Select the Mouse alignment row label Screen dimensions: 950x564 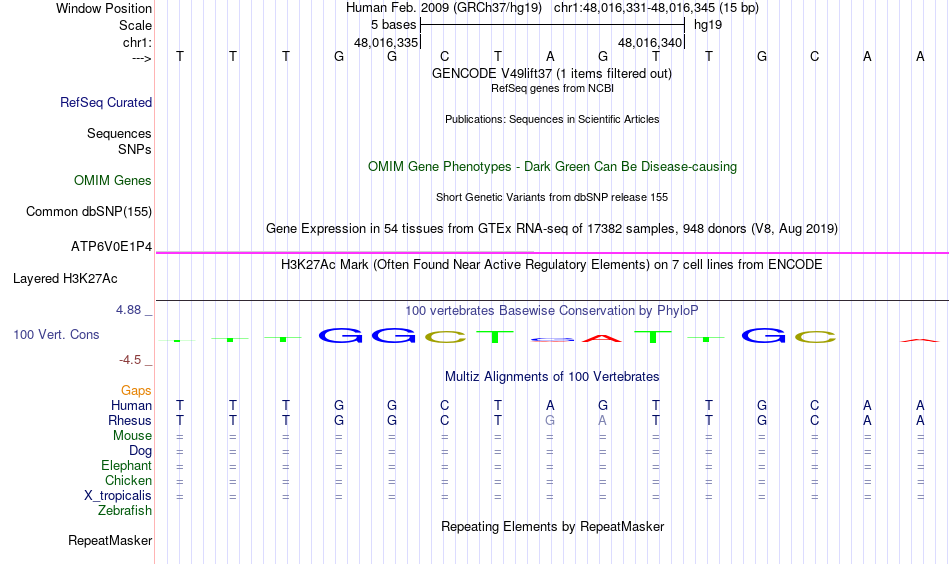(132, 436)
